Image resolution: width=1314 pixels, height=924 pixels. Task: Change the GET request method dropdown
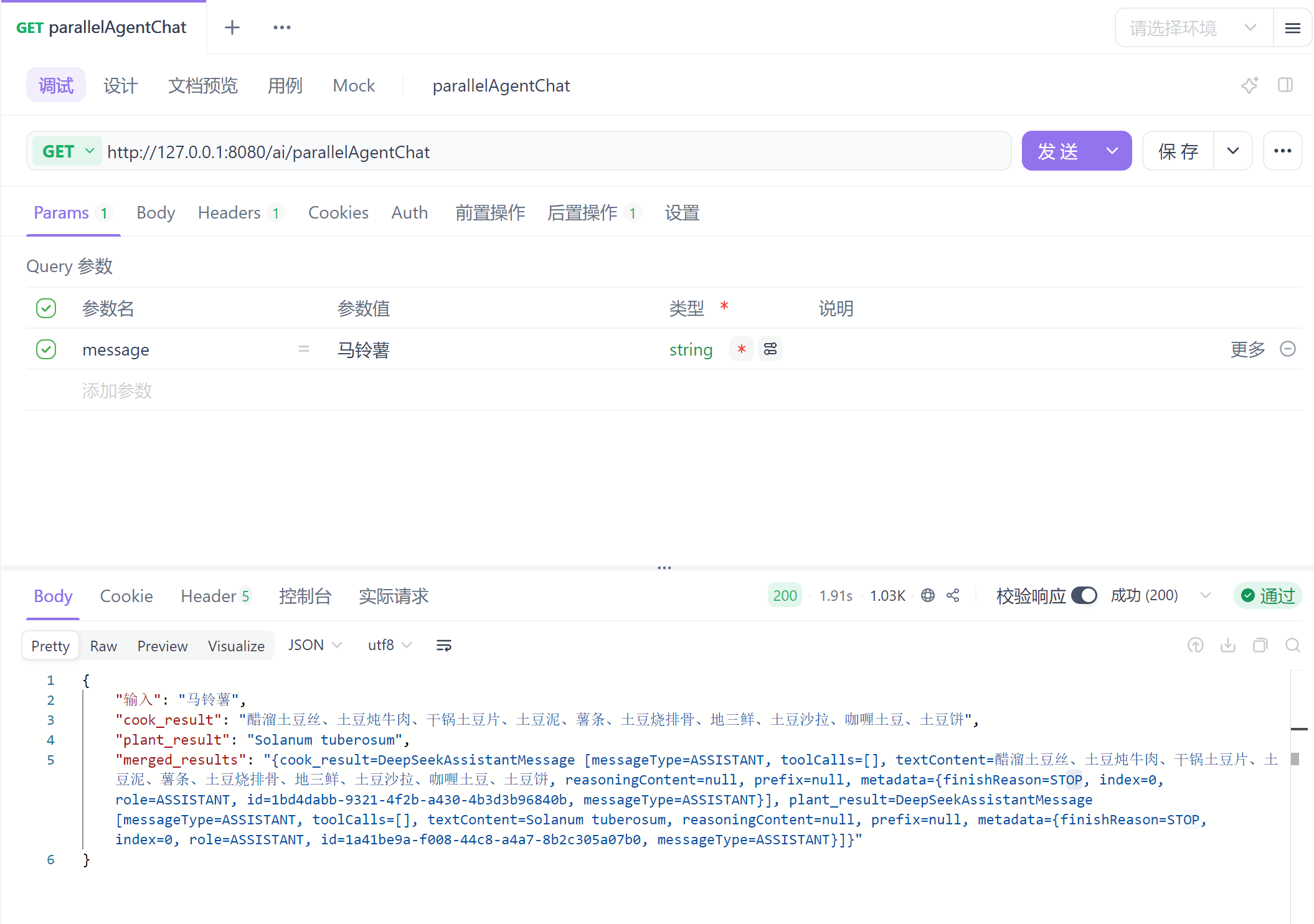[x=67, y=151]
